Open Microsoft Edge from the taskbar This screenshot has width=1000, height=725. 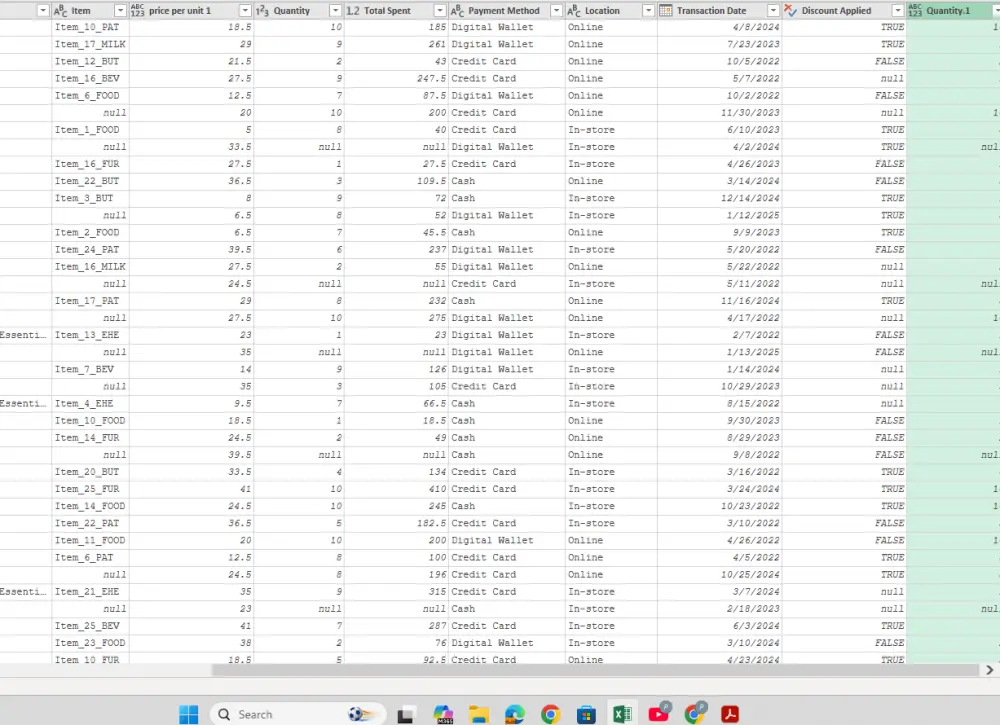pos(515,714)
